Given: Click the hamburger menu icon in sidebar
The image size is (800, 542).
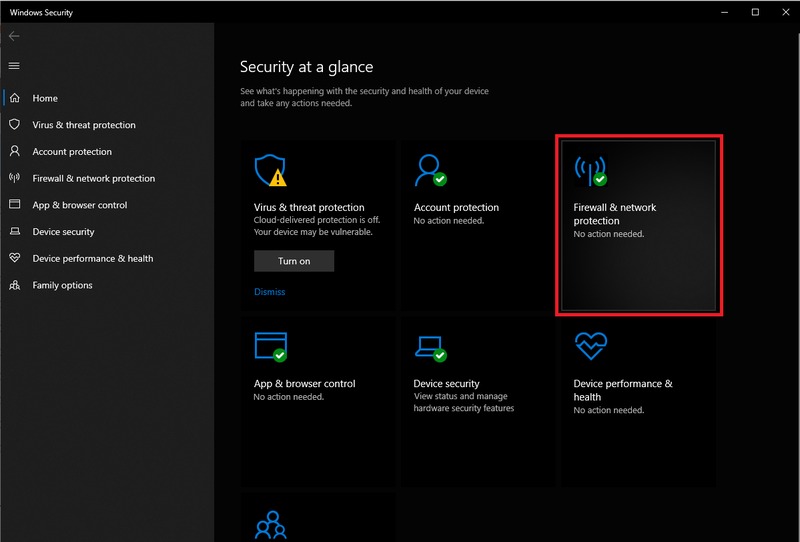Looking at the screenshot, I should point(14,66).
